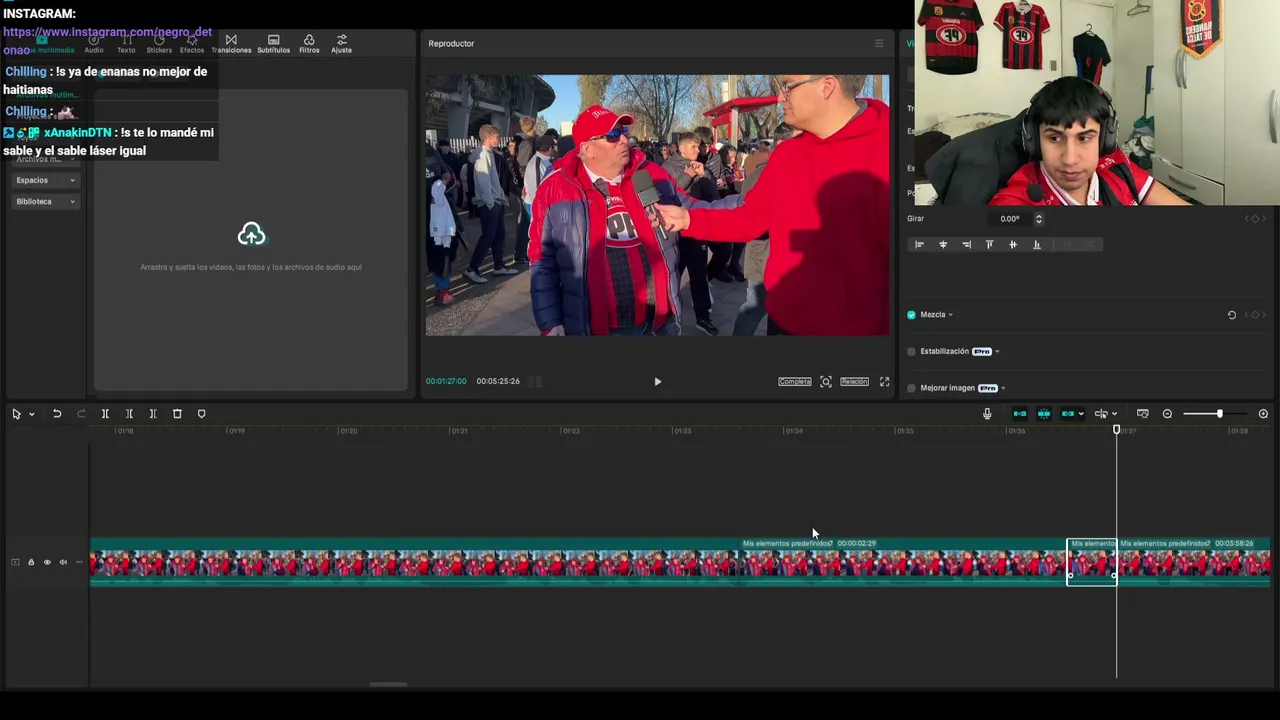Lock the main video track

tap(31, 562)
